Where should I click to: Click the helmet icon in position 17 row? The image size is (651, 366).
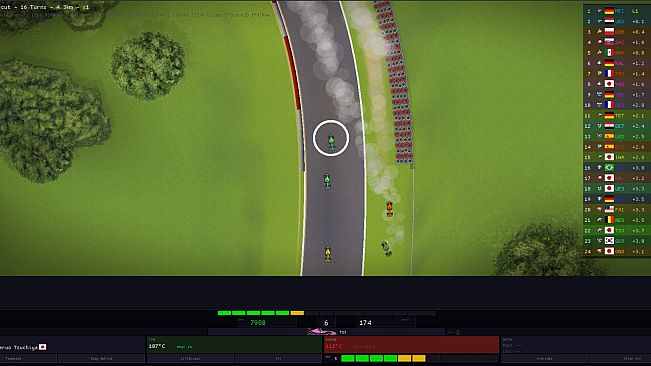pyautogui.click(x=599, y=178)
